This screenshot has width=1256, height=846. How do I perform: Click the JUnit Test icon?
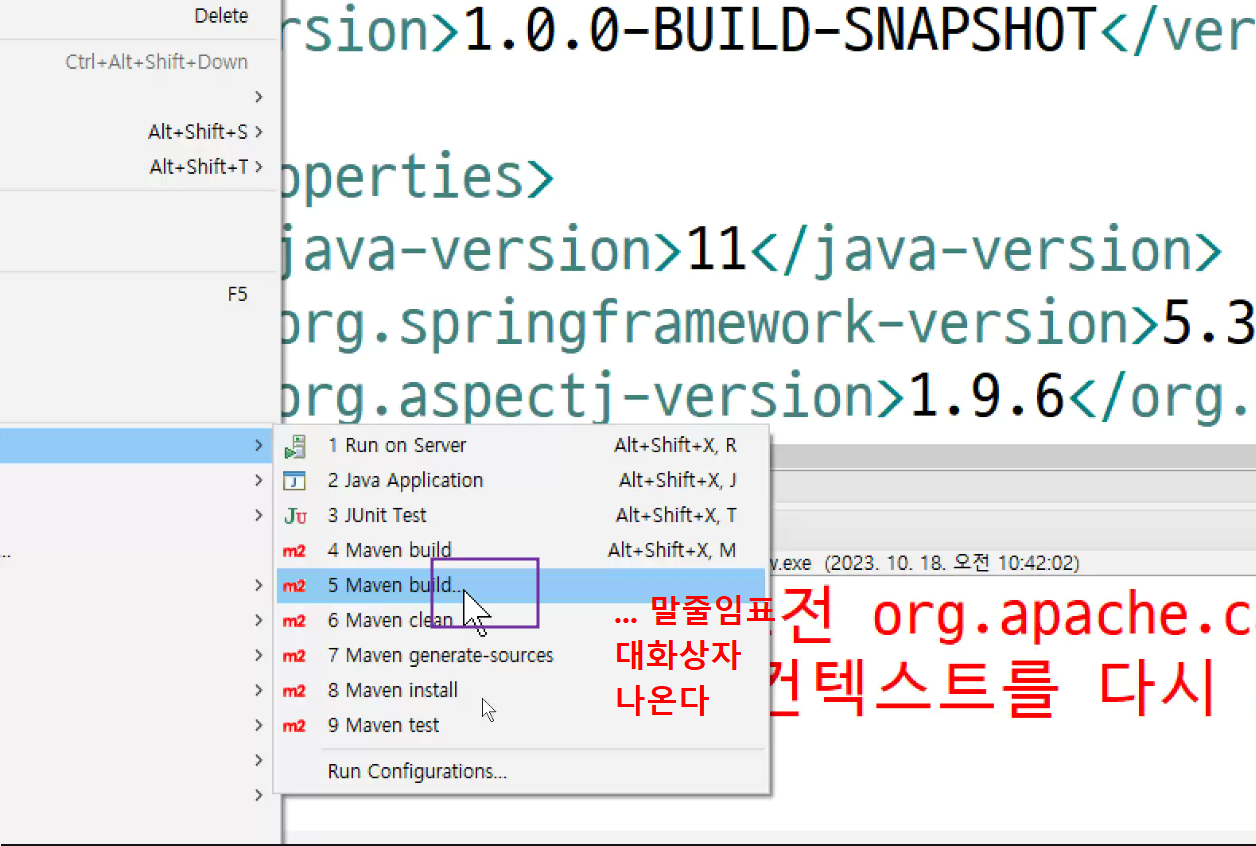[x=294, y=516]
